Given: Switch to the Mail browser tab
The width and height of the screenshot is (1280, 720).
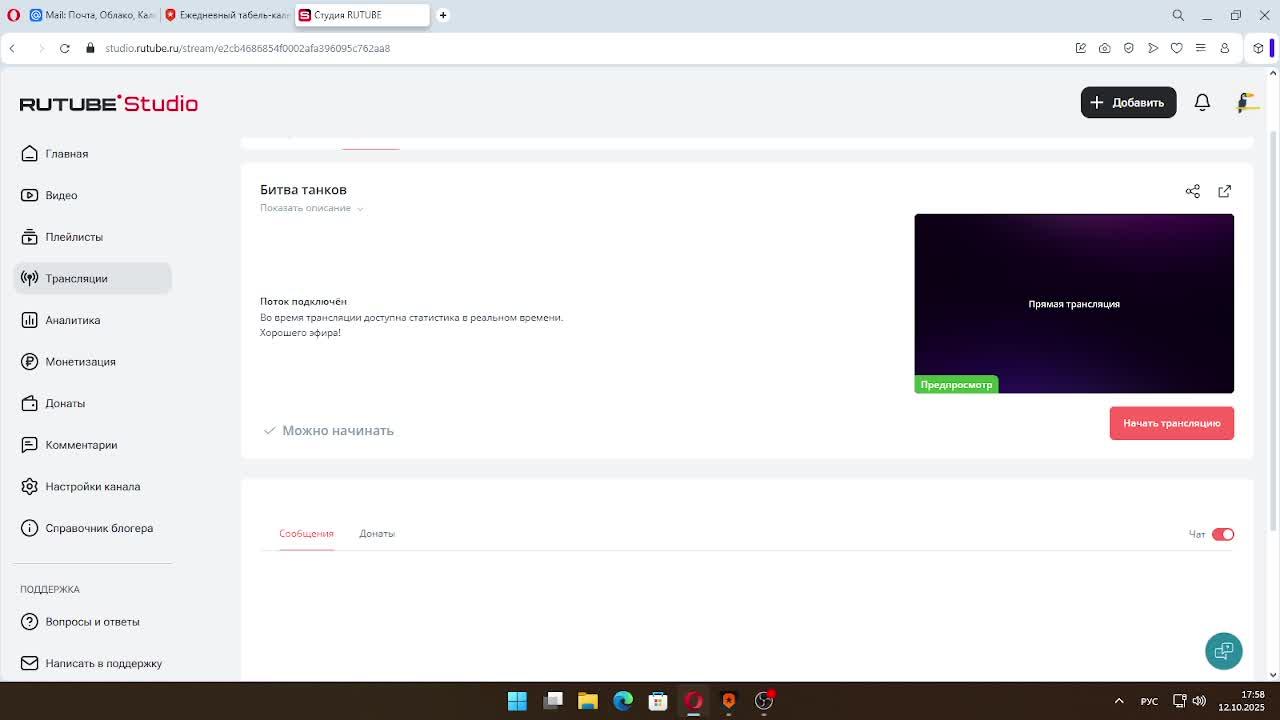Looking at the screenshot, I should (92, 15).
